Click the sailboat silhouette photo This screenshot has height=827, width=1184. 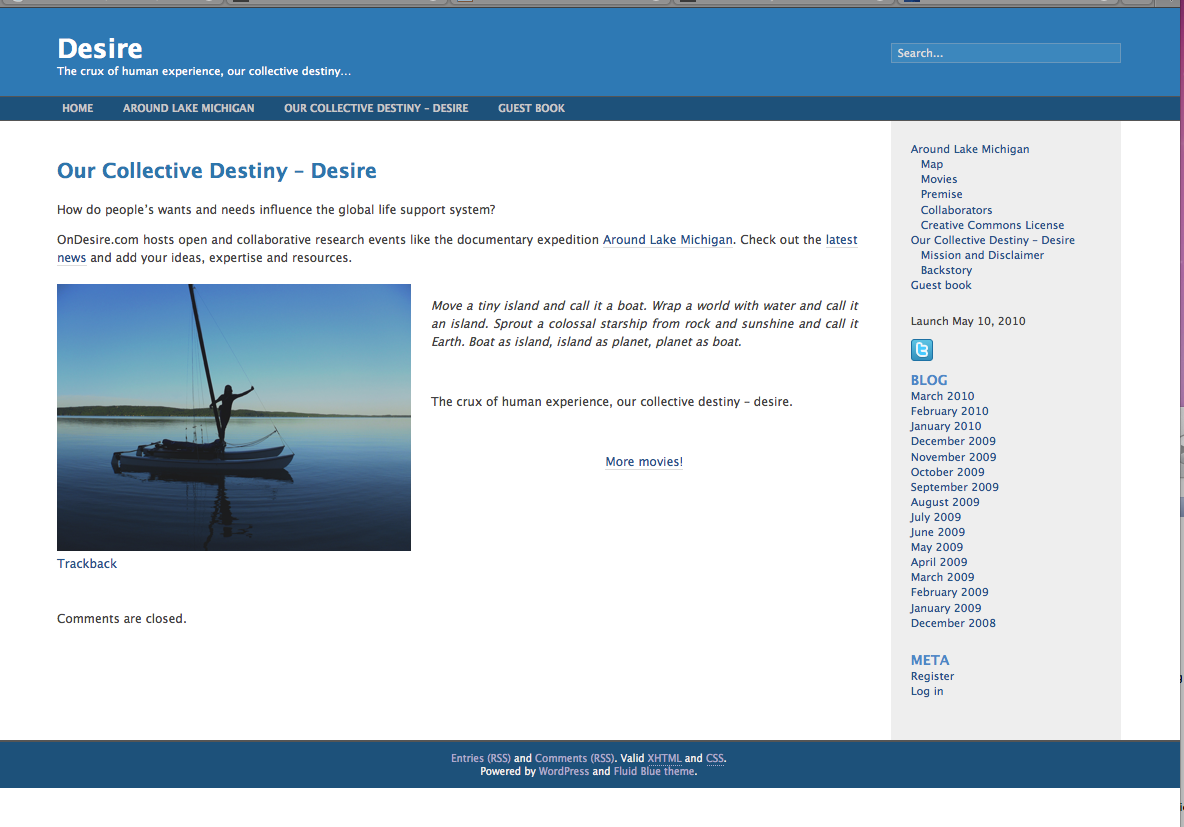pos(234,418)
